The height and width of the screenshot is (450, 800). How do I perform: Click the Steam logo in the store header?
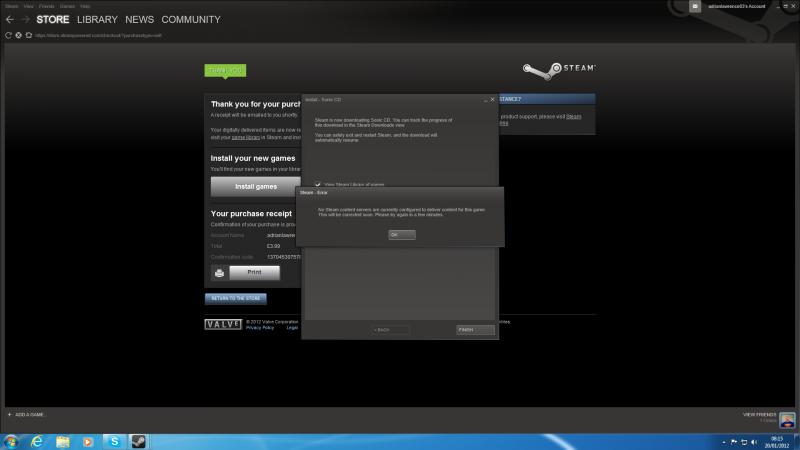point(559,70)
